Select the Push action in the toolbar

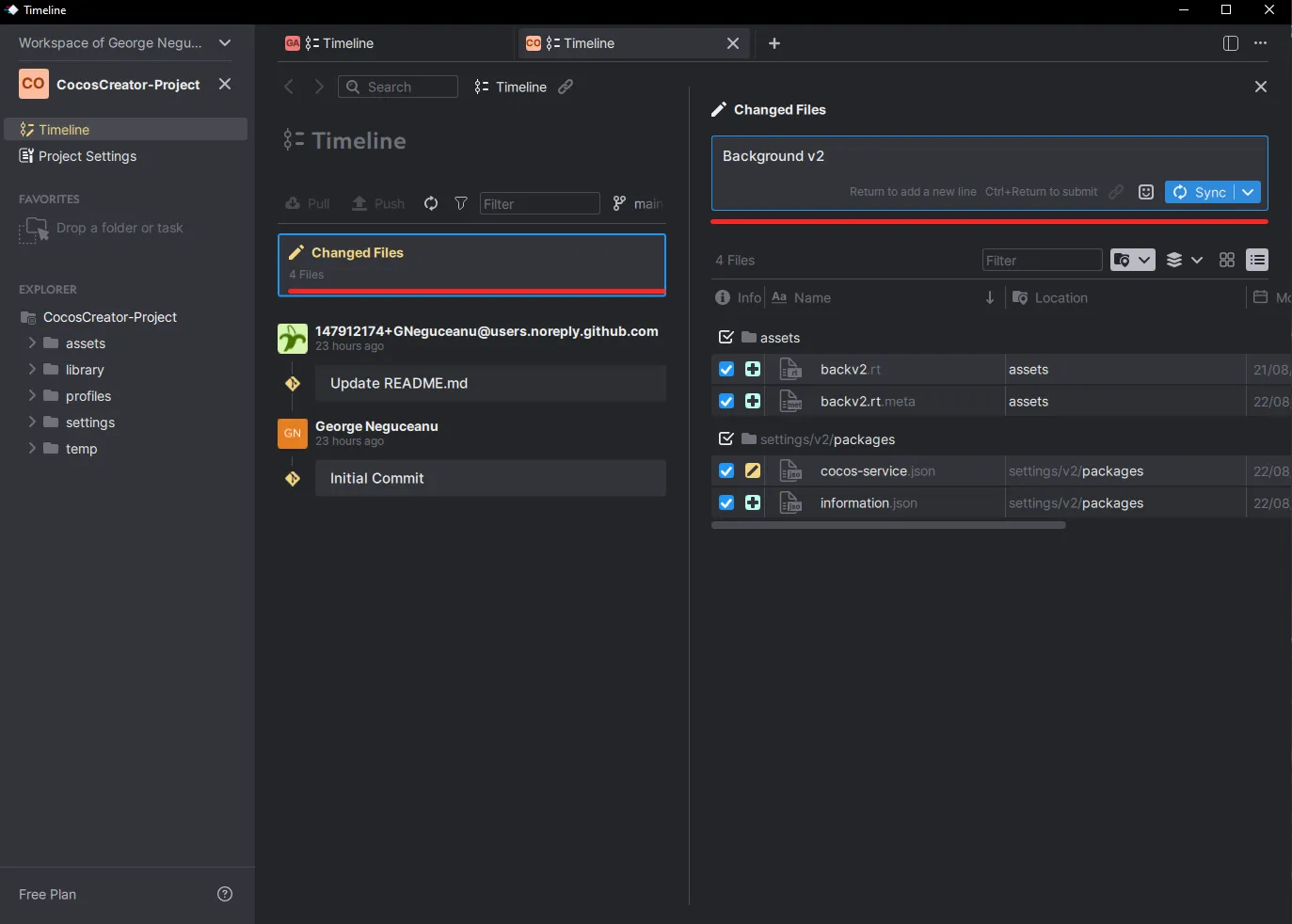coord(377,203)
